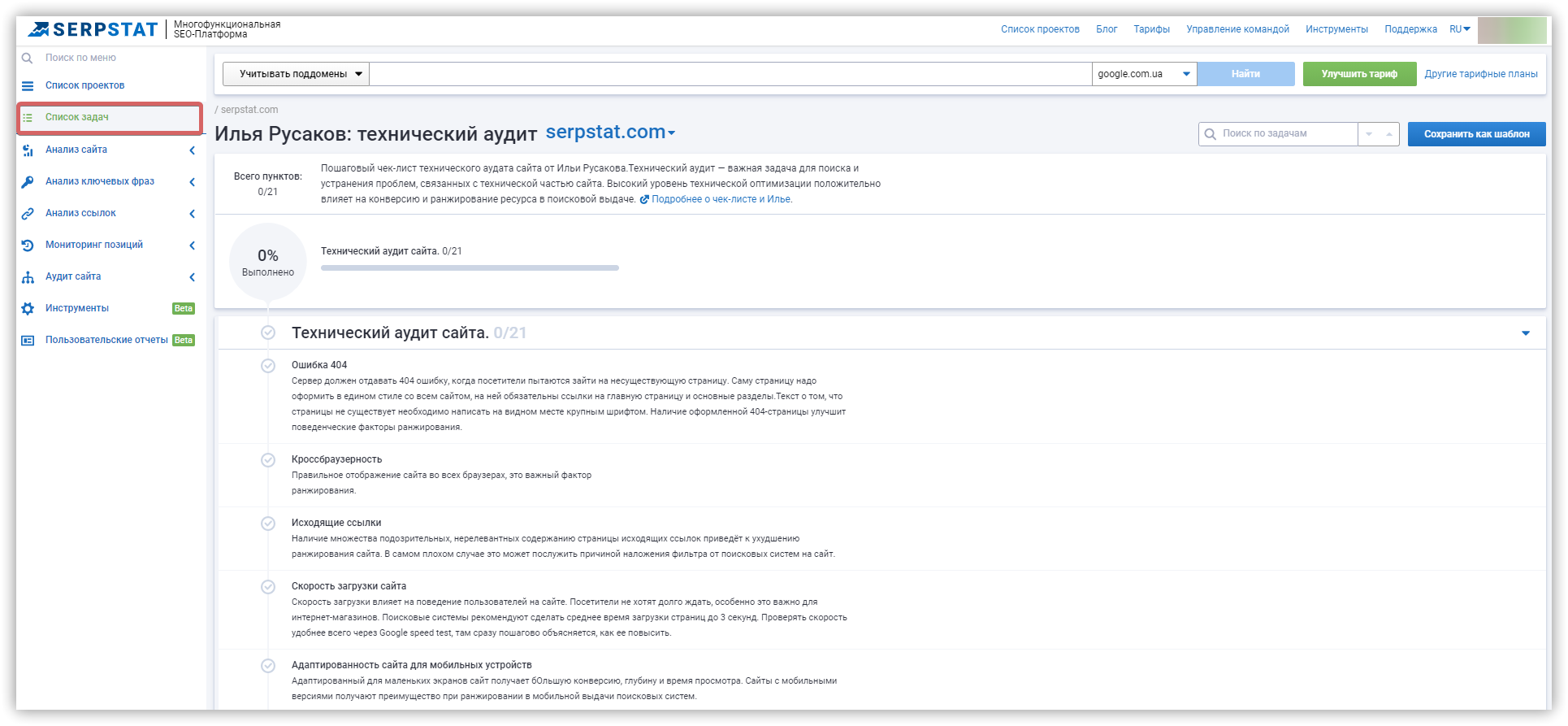The image size is (1568, 726).
Task: Click the Всего пунктов 0/21 counter
Action: 268,184
